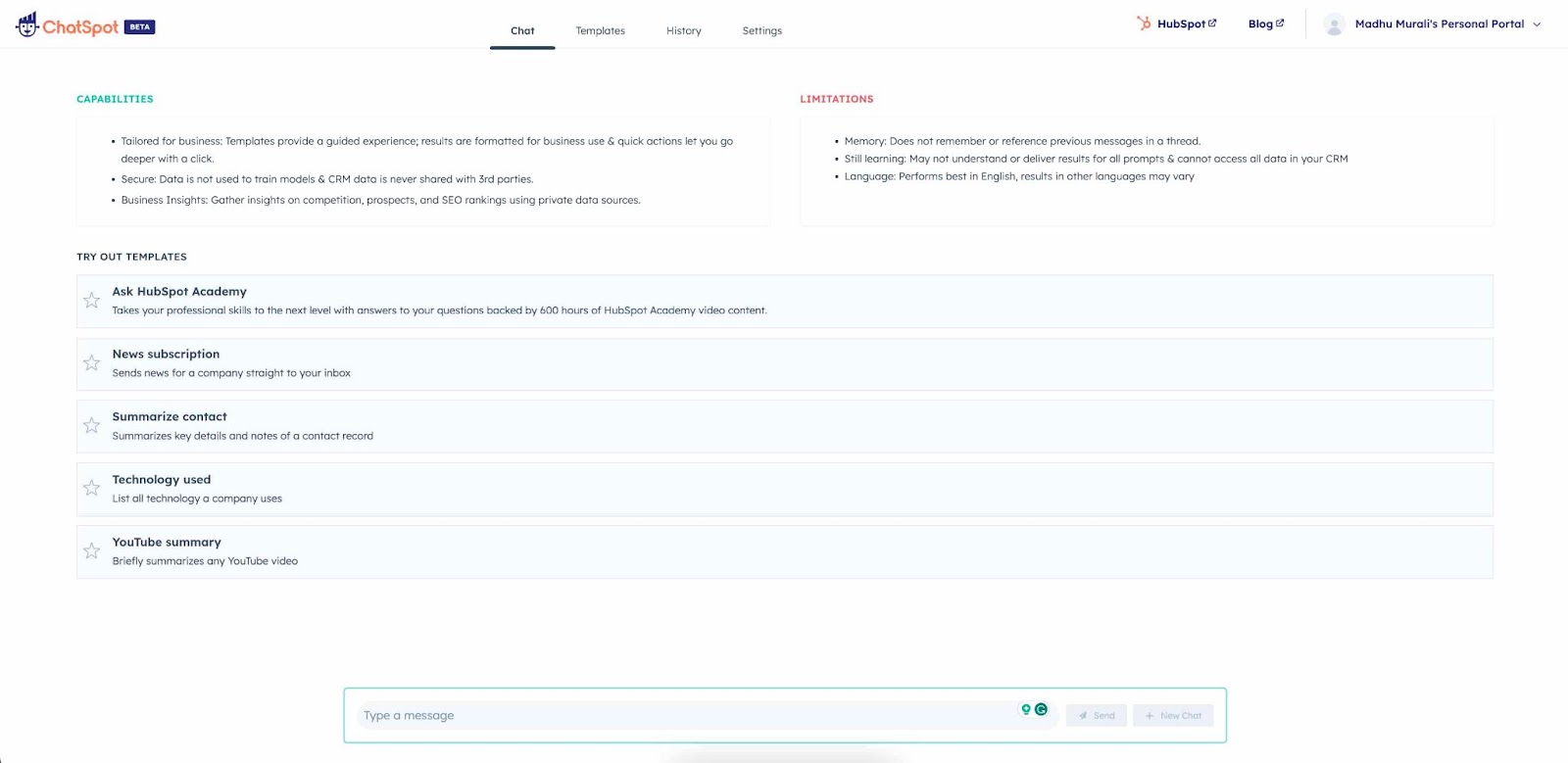Open the Settings tab

[762, 30]
